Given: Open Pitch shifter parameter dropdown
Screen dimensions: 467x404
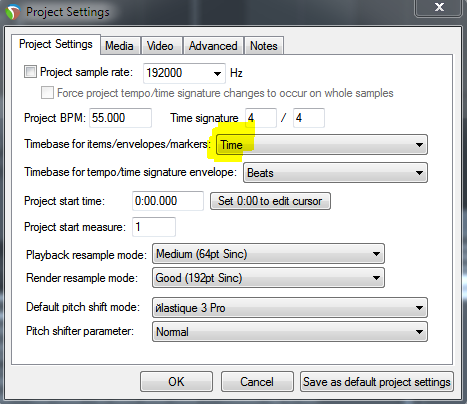Looking at the screenshot, I should (x=290, y=332).
